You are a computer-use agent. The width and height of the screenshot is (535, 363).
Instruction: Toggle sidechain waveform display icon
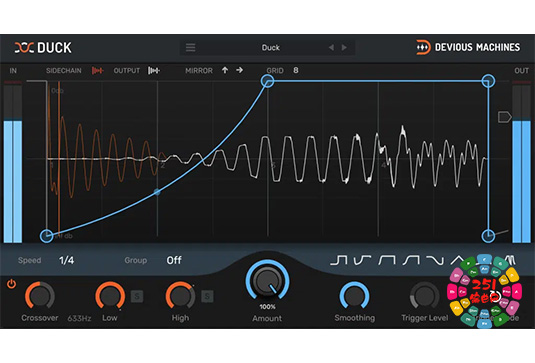pos(97,71)
